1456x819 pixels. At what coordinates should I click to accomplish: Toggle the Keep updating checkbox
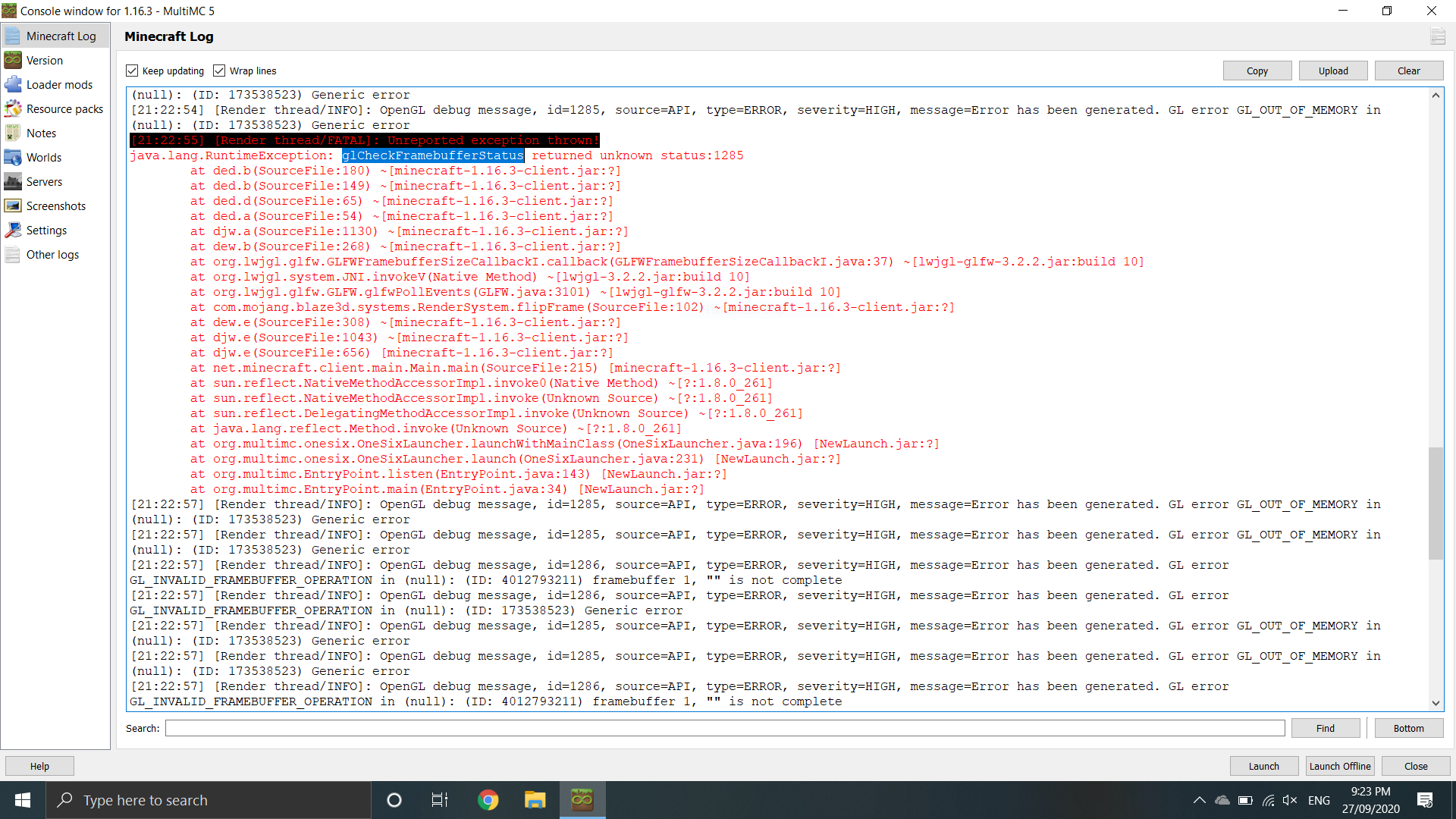pos(133,71)
